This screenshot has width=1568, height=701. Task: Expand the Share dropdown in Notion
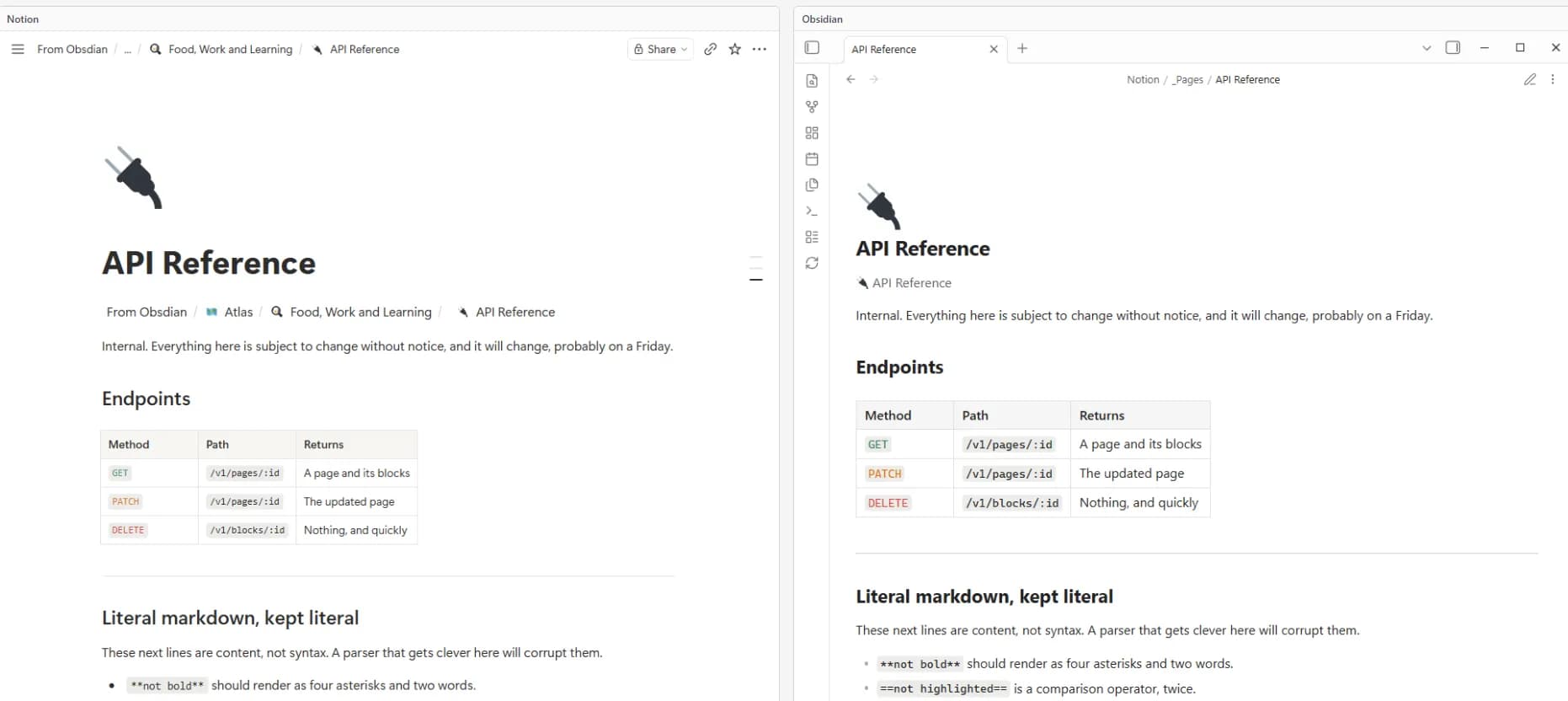click(661, 49)
